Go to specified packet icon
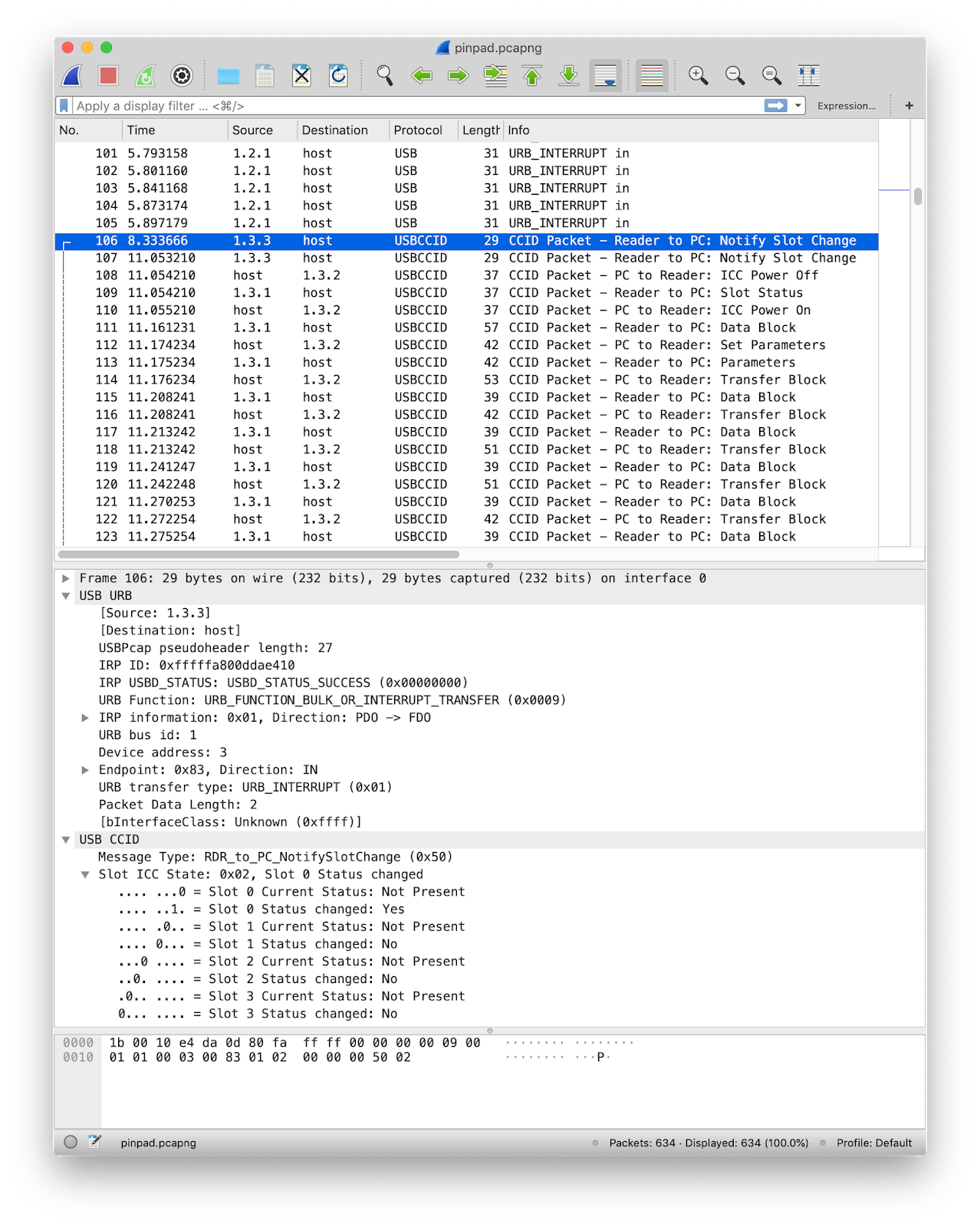The image size is (980, 1227). [x=495, y=76]
